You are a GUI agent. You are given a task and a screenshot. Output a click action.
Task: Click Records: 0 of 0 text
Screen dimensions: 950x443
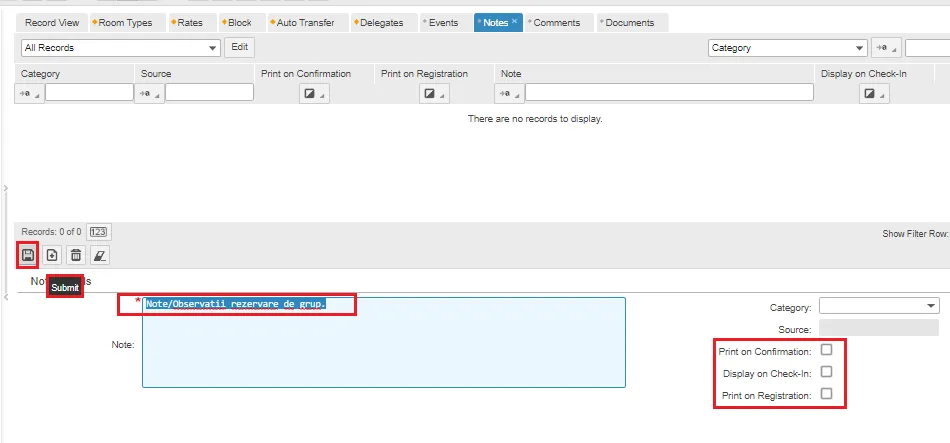tap(51, 231)
